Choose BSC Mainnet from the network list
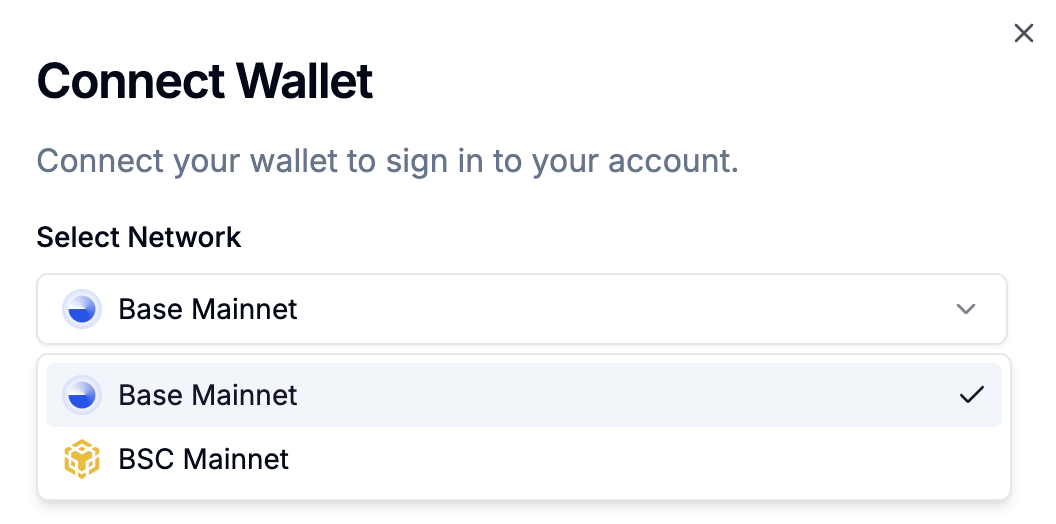This screenshot has width=1056, height=524. point(524,459)
